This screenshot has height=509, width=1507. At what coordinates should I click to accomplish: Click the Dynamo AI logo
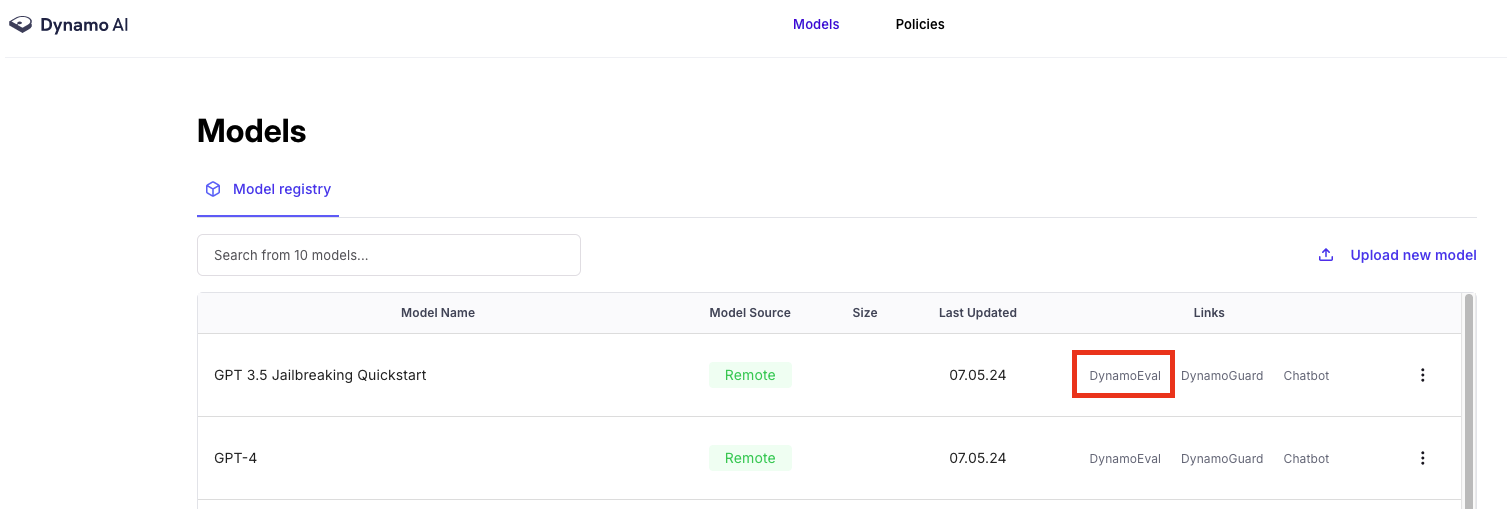click(x=69, y=25)
